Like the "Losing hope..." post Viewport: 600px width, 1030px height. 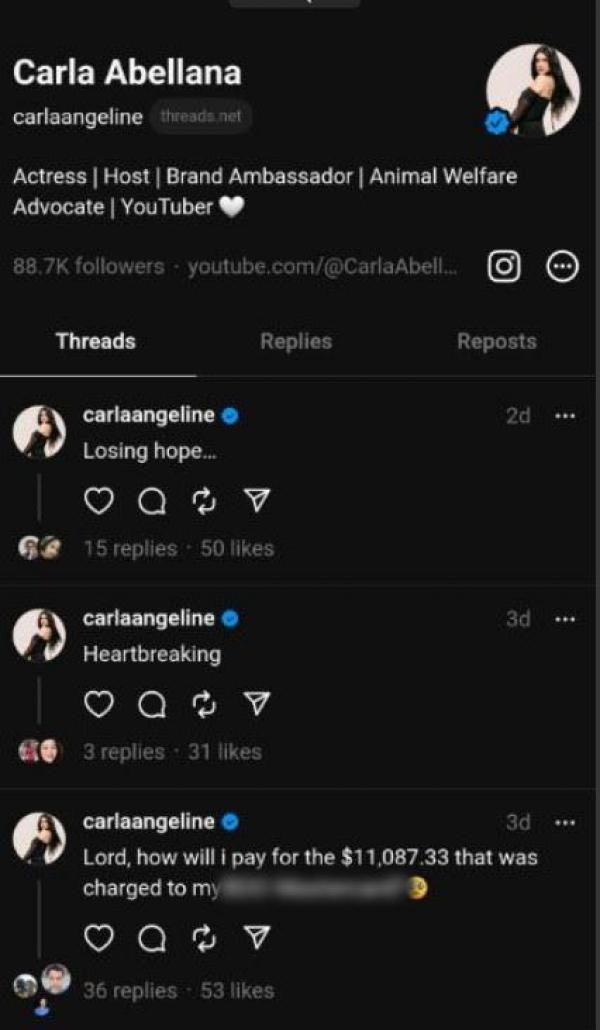(98, 500)
